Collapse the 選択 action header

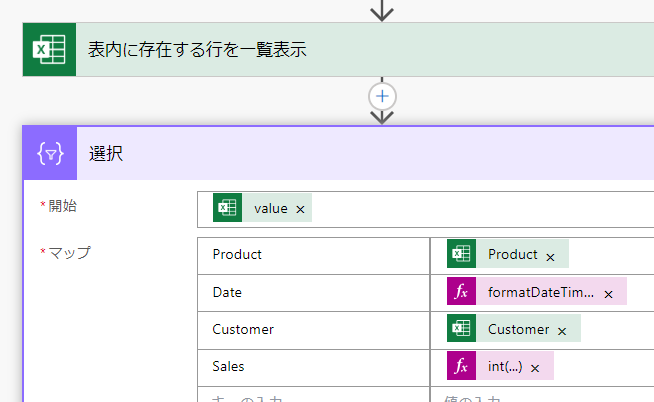coord(300,154)
